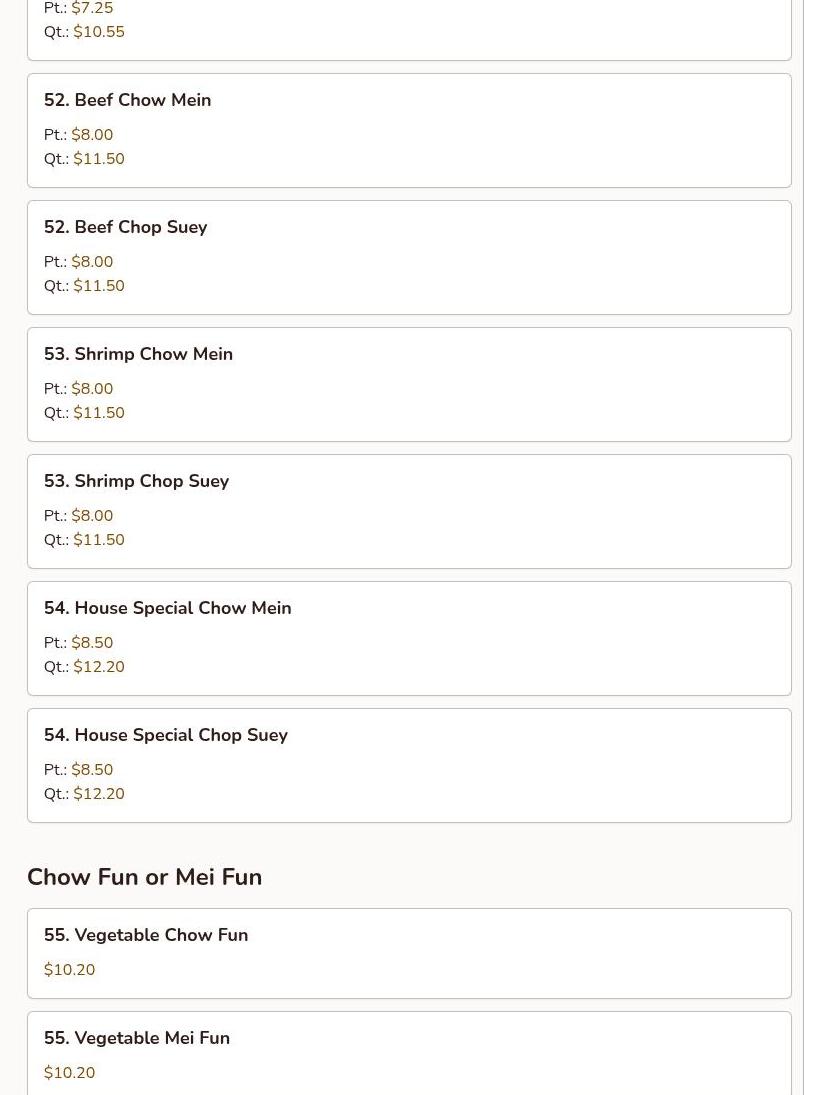Click the Beef Chow Mein pint price
This screenshot has height=1095, width=824.
tap(92, 135)
